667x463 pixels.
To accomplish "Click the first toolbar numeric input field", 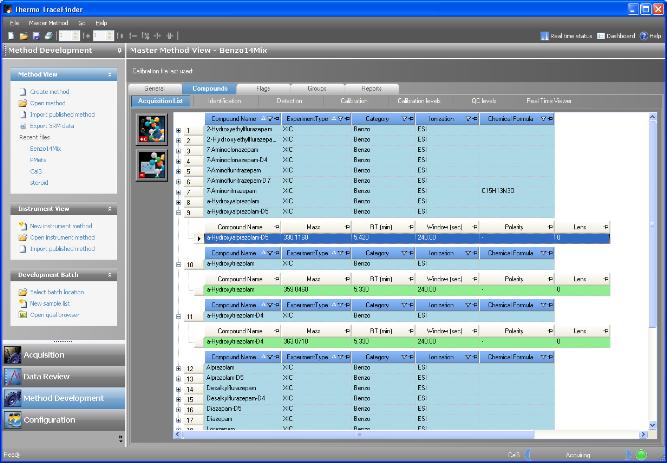I will (69, 36).
